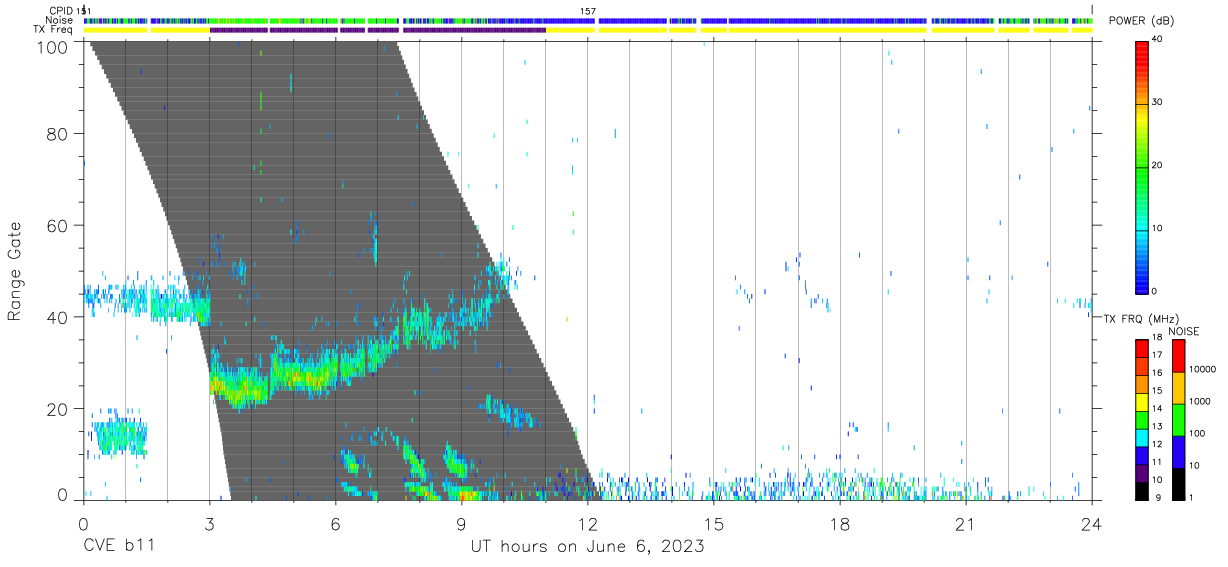1228x567 pixels.
Task: Click the NOISE legend title
Action: [1182, 331]
